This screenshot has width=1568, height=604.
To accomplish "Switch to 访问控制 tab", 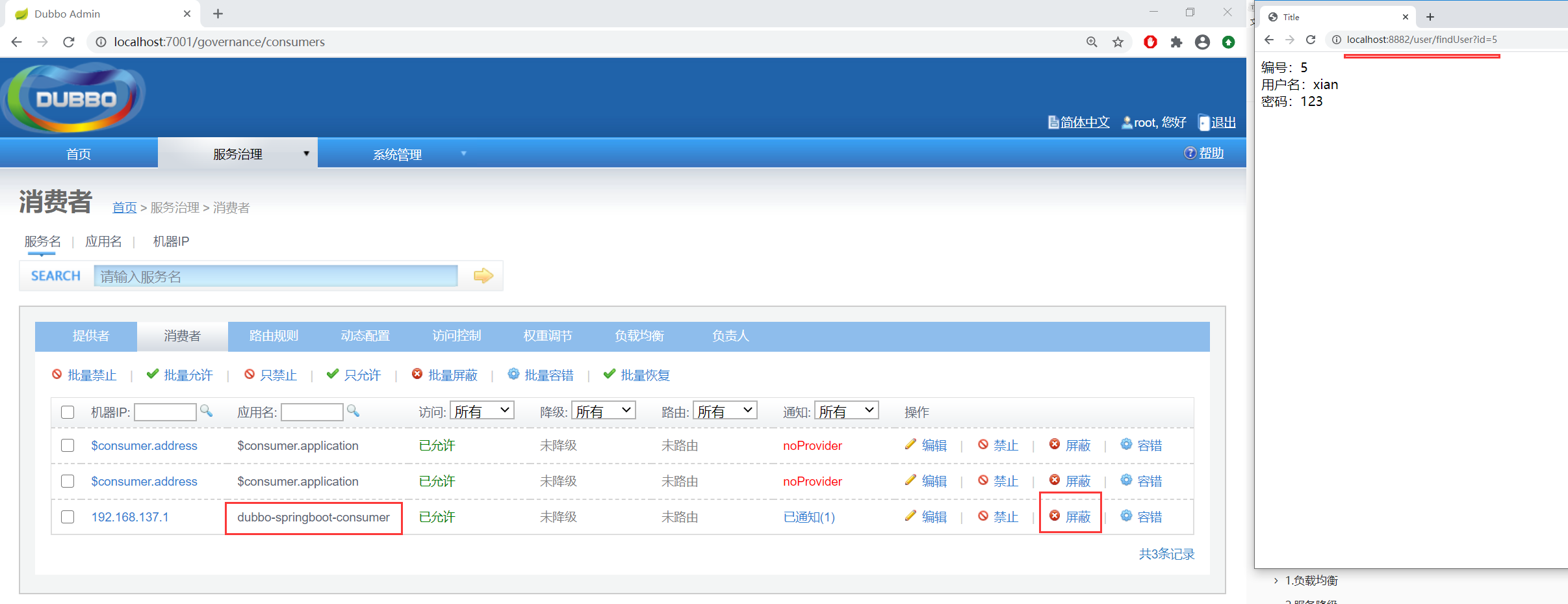I will (x=457, y=336).
